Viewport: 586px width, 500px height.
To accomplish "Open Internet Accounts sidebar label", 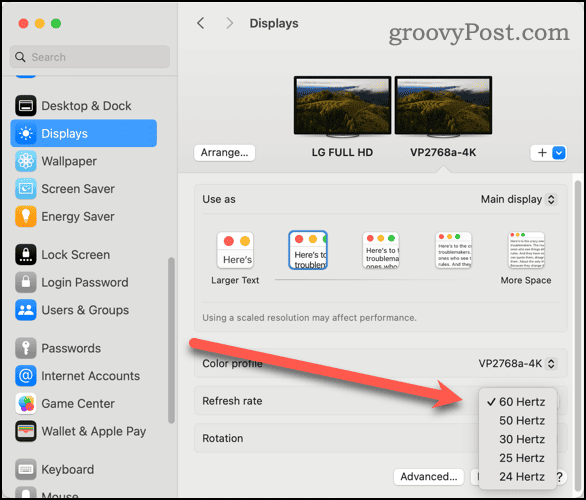I will (x=90, y=376).
